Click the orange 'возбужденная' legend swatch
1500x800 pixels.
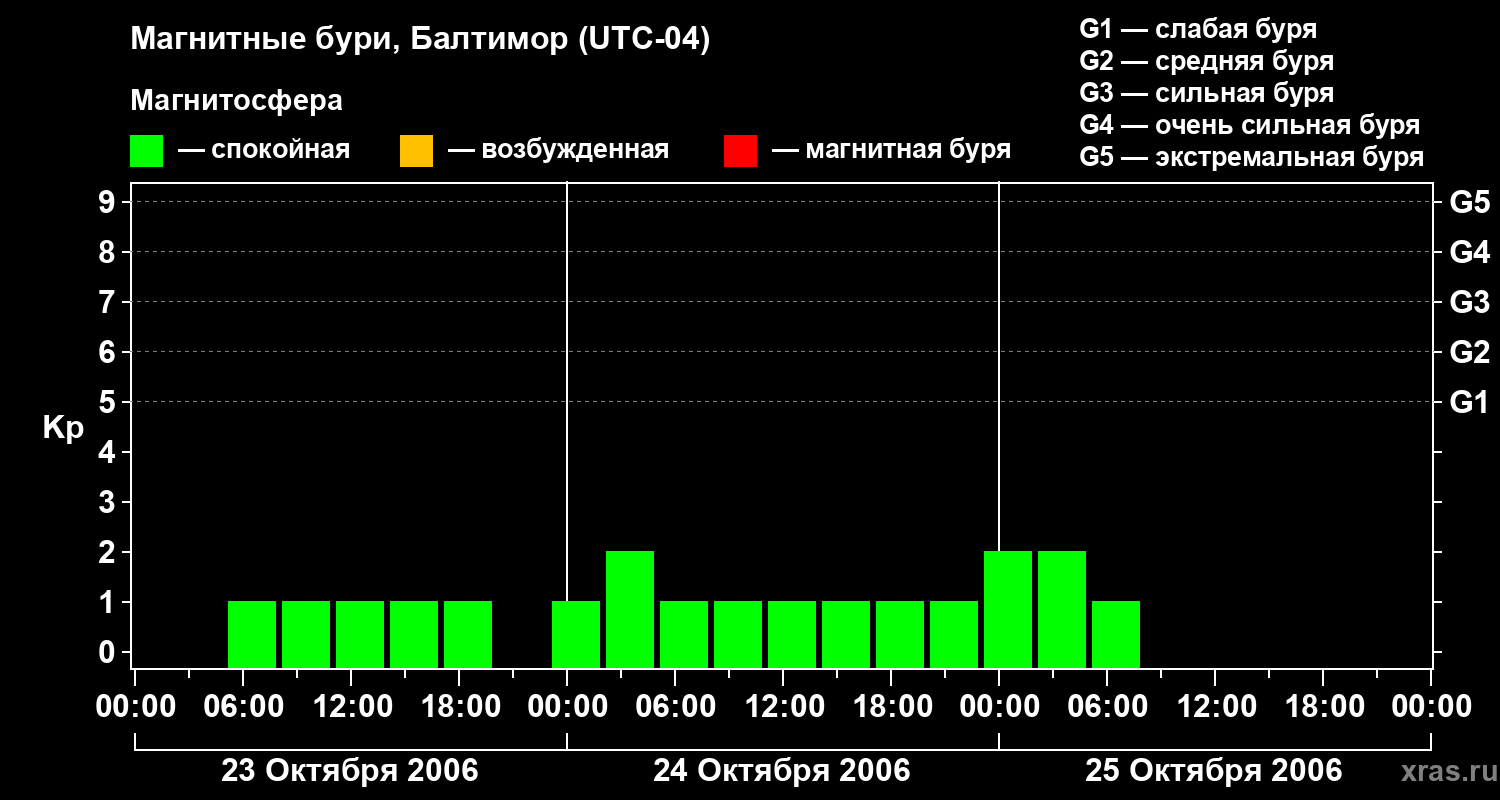pyautogui.click(x=416, y=151)
